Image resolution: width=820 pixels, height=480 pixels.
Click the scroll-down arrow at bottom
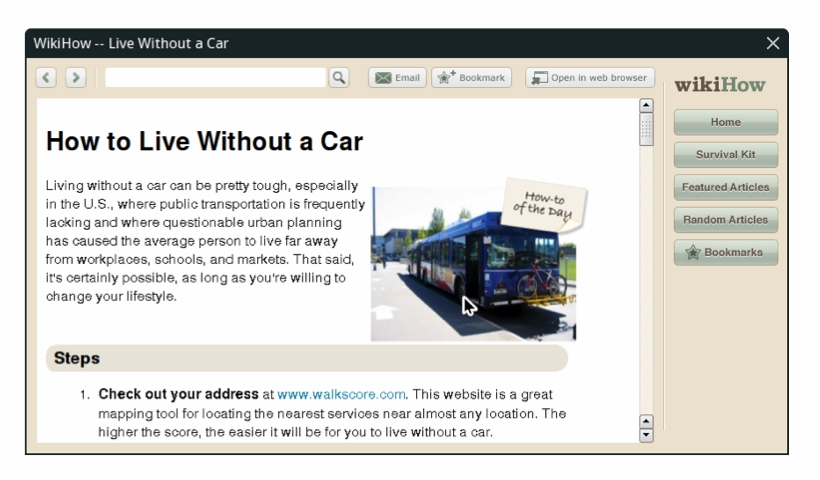point(646,435)
